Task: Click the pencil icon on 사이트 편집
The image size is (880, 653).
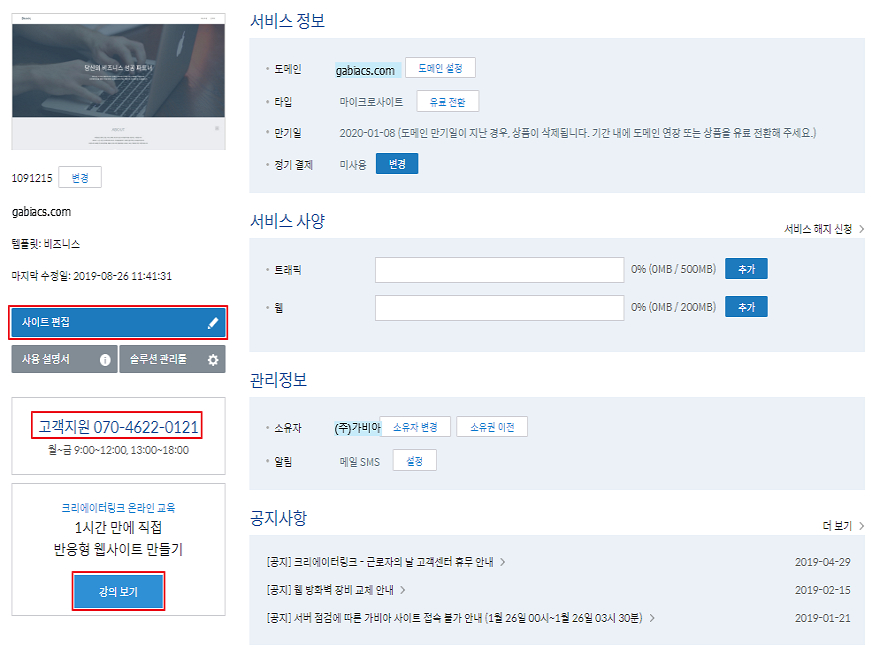Action: tap(213, 323)
